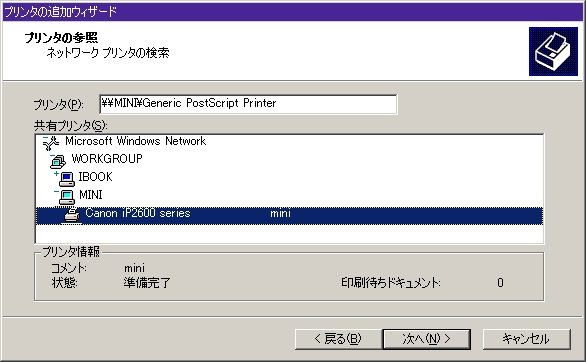This screenshot has width=586, height=362.
Task: Click the 印刷待ちドキュメント label
Action: coord(391,283)
